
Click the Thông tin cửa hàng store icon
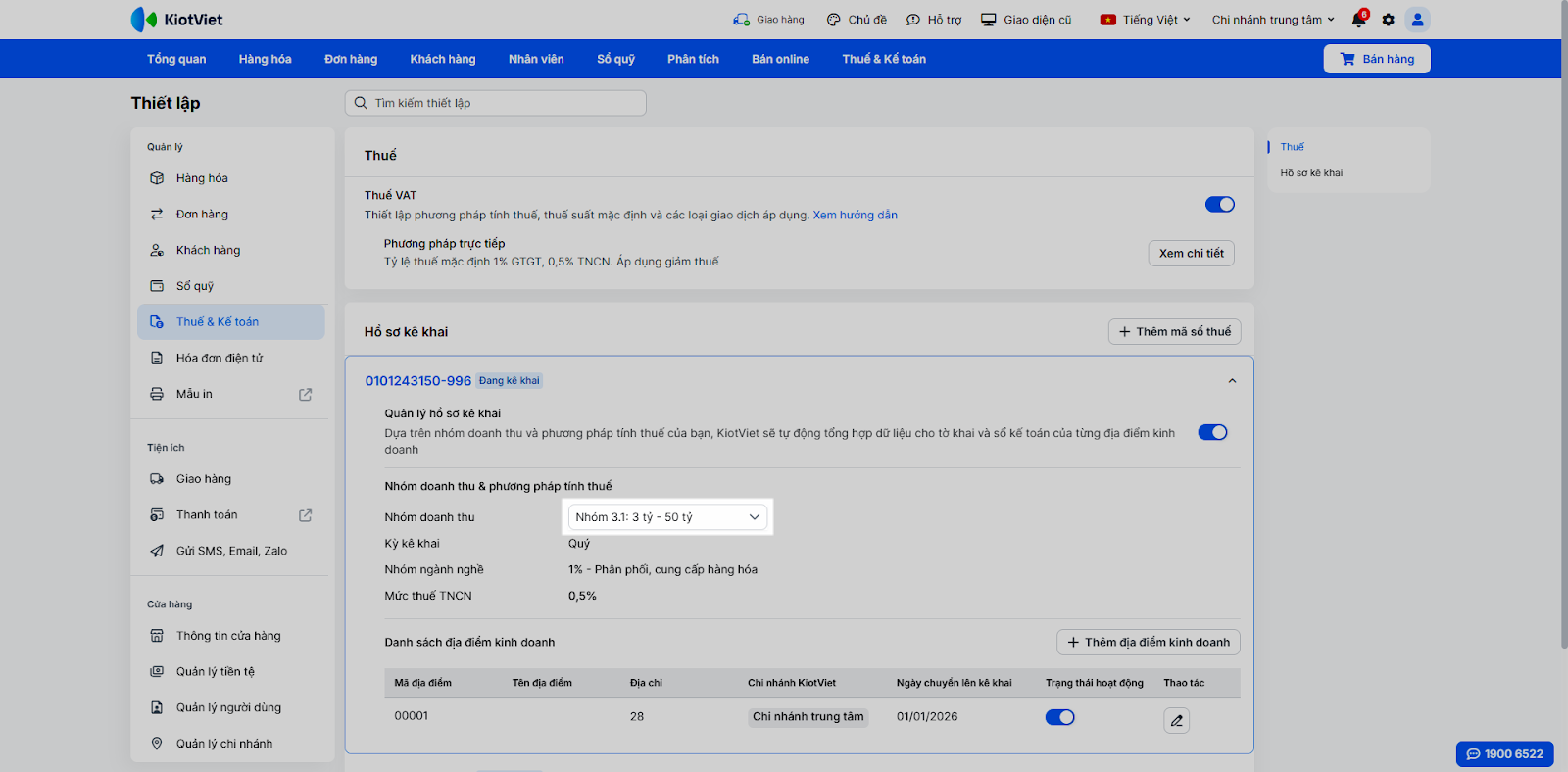coord(157,636)
